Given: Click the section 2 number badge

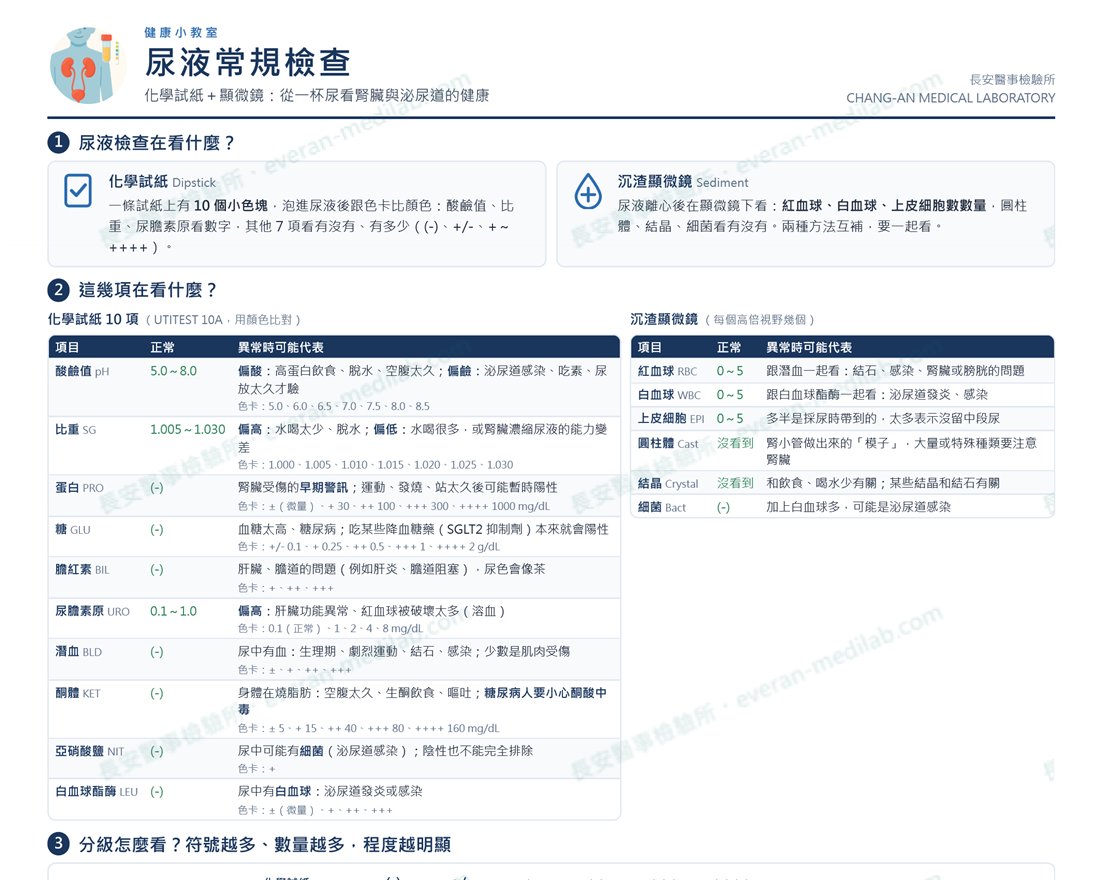Looking at the screenshot, I should pos(58,290).
